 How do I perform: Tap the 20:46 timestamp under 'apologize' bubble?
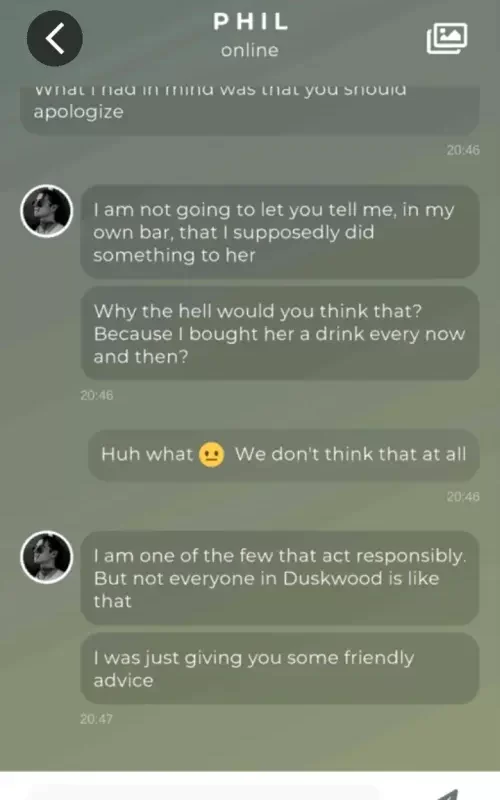463,149
